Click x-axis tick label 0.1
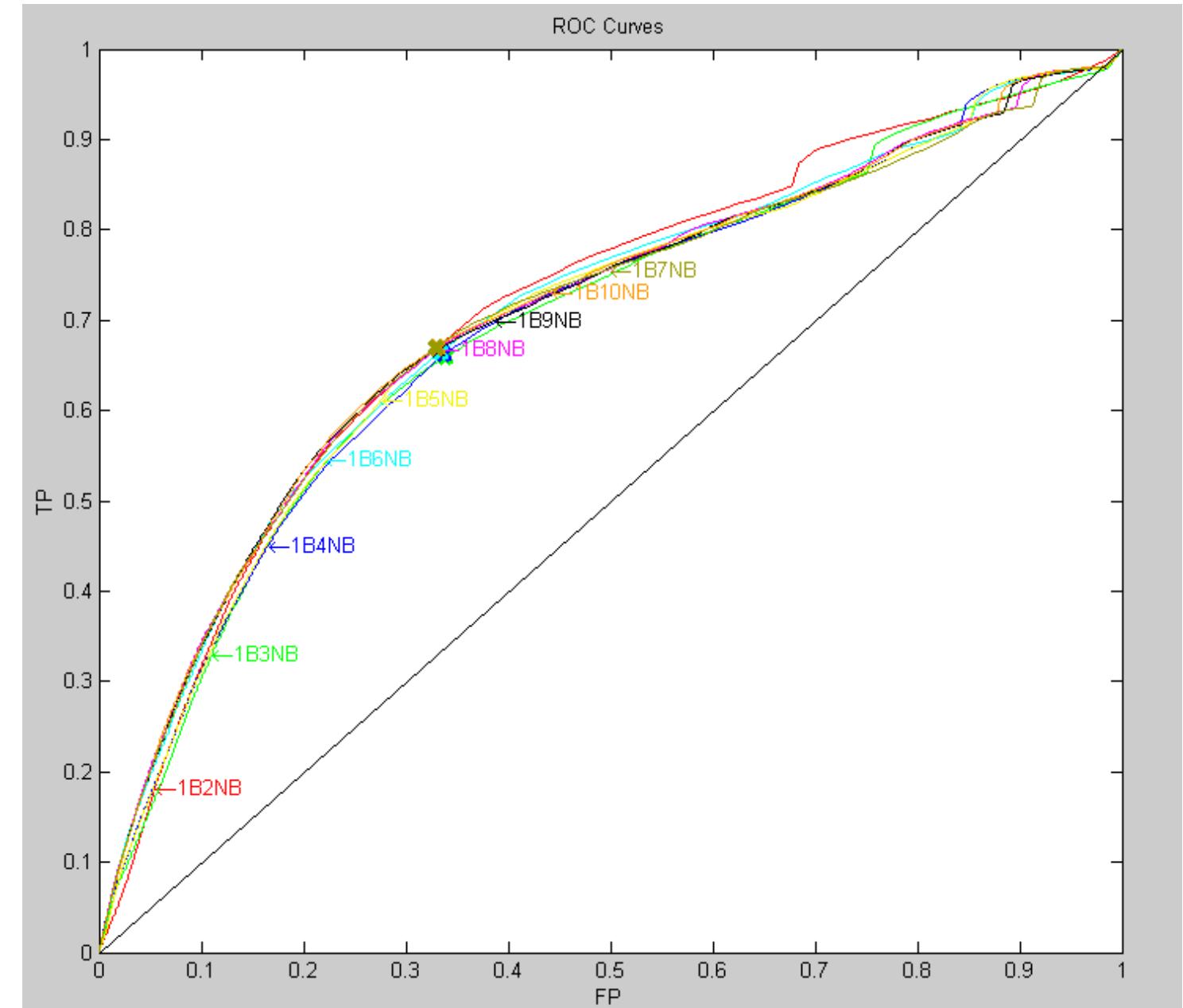This screenshot has width=1183, height=1008. 202,971
